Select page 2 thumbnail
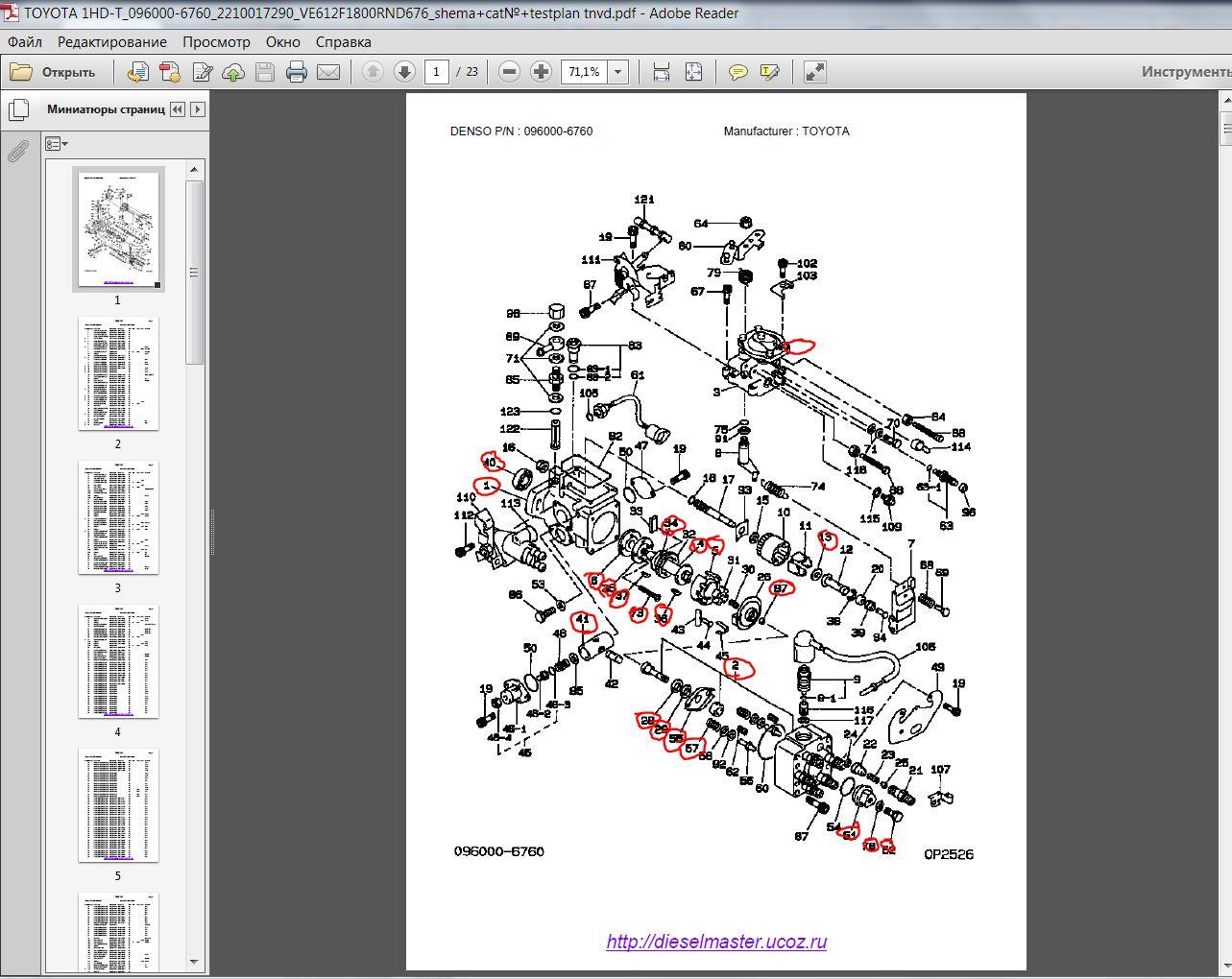Screen dimensions: 1232x979 [119, 373]
